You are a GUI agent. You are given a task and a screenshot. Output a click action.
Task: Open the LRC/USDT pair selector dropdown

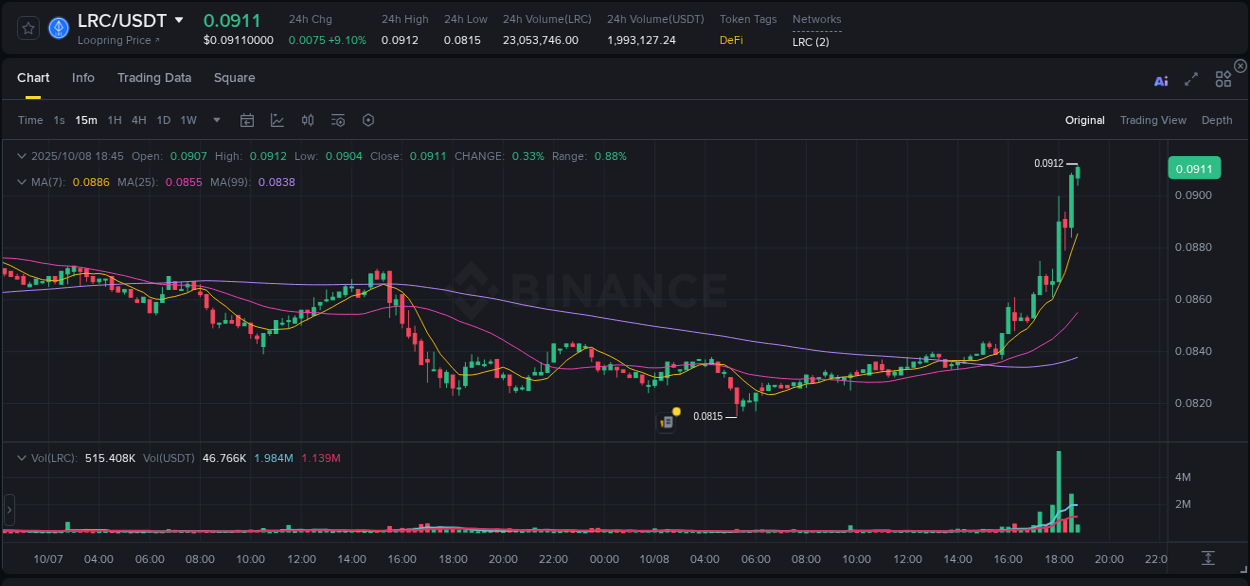(122, 20)
